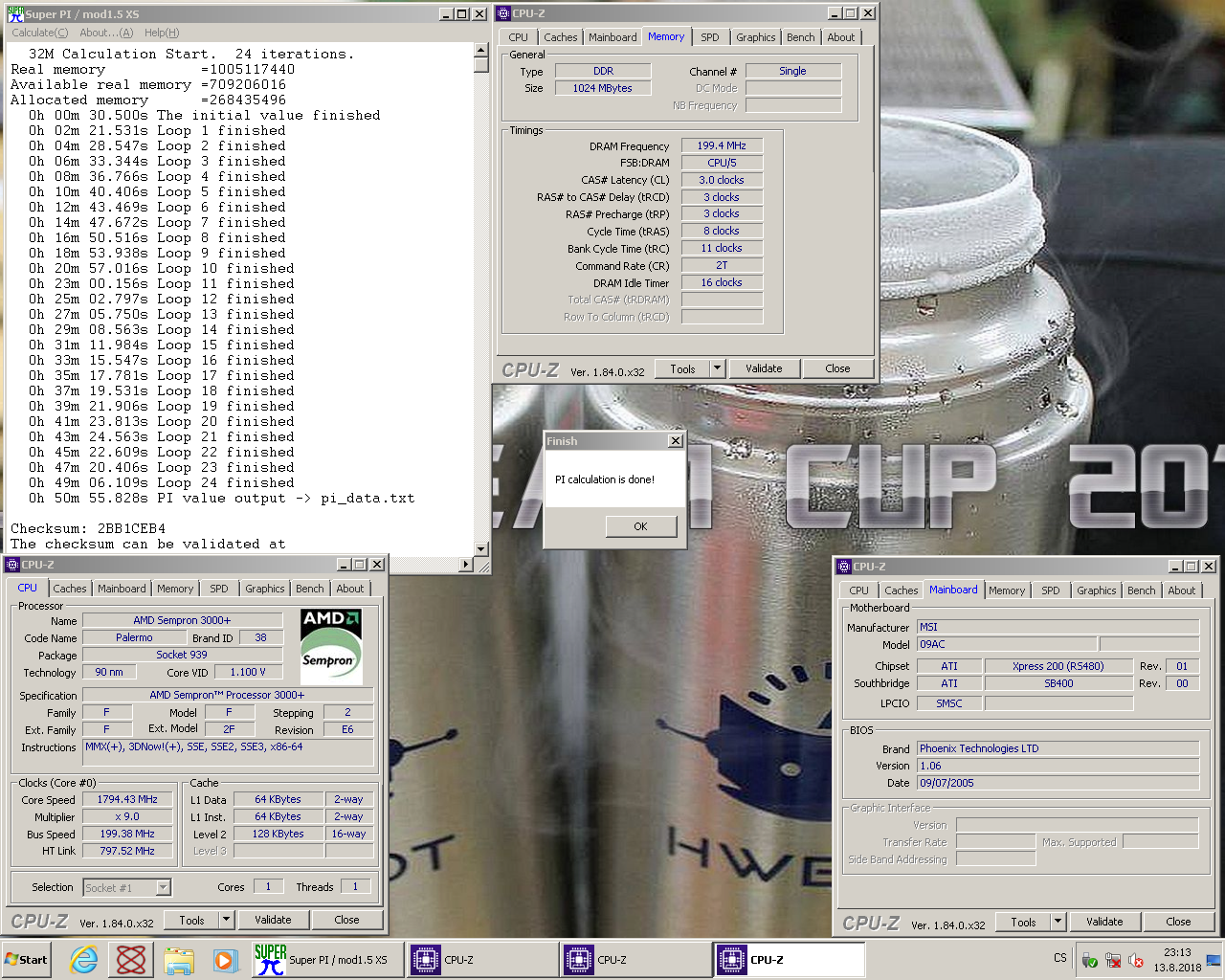1225x980 pixels.
Task: Click the highlighted active CPU-Z taskbar button
Action: pos(790,960)
